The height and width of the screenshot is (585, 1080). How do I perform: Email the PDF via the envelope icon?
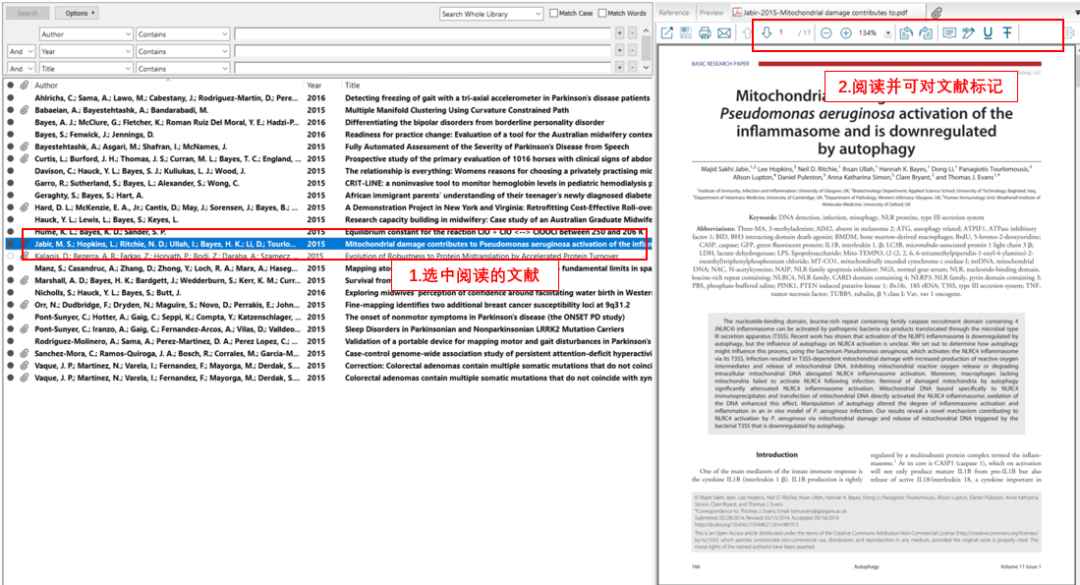click(x=724, y=33)
